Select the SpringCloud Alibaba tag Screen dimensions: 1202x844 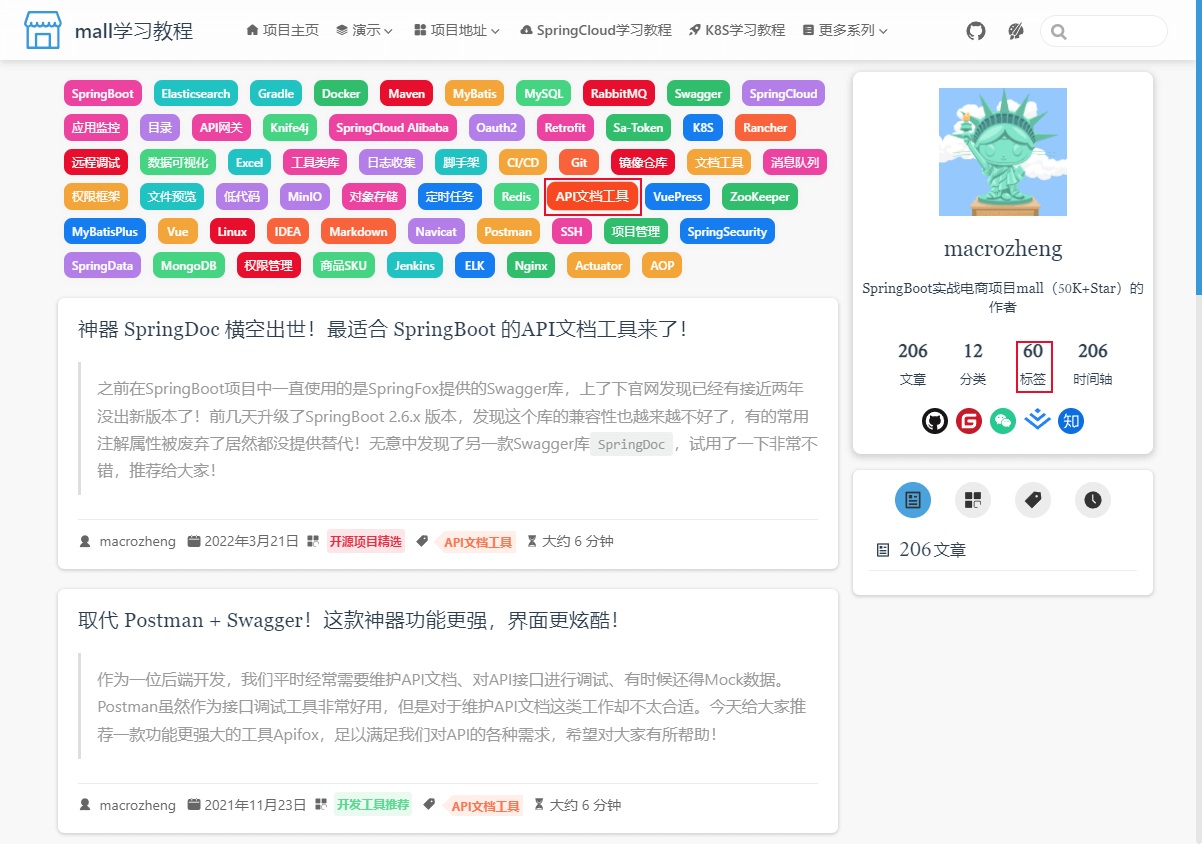pyautogui.click(x=393, y=128)
